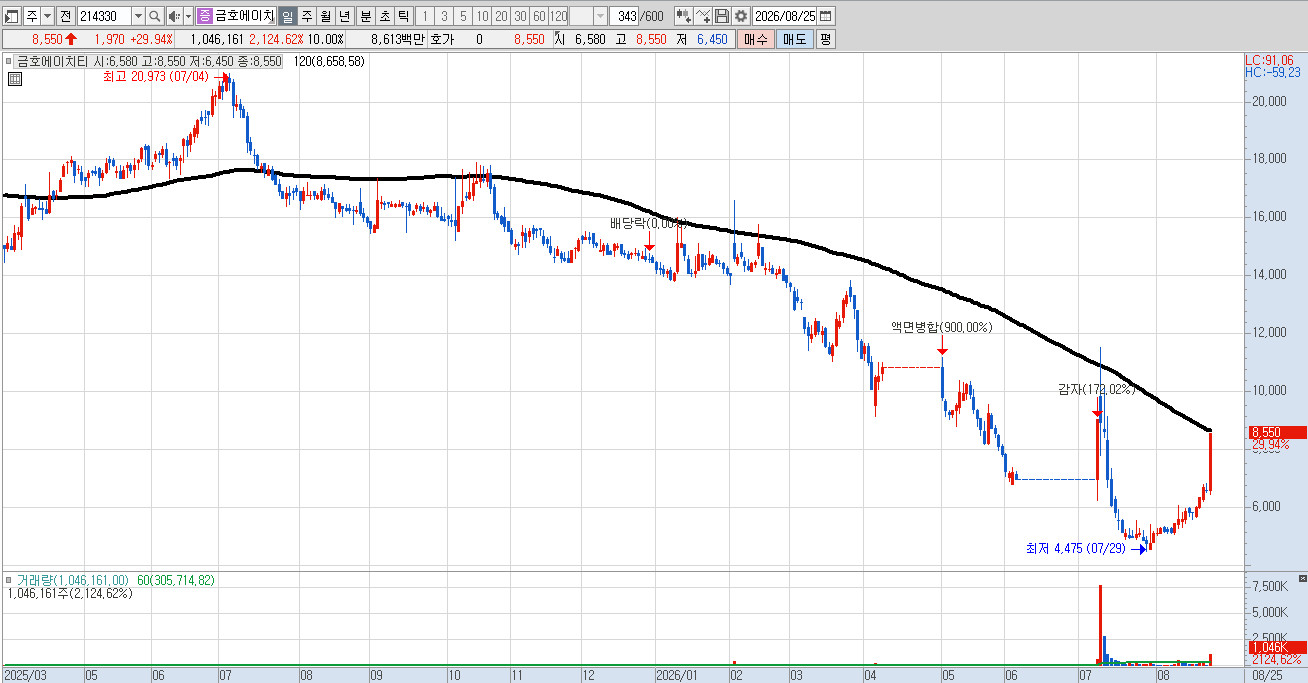
Task: Click the 액면병합(900,00%) event marker
Action: [x=942, y=327]
